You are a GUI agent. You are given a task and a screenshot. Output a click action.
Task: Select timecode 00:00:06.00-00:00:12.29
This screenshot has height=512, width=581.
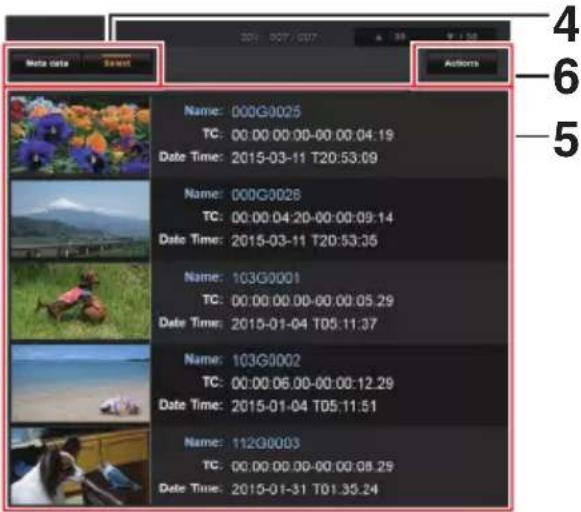tap(312, 383)
